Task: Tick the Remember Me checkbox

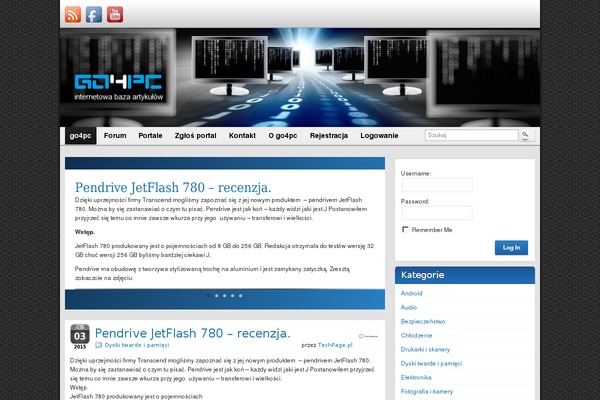Action: coord(405,229)
